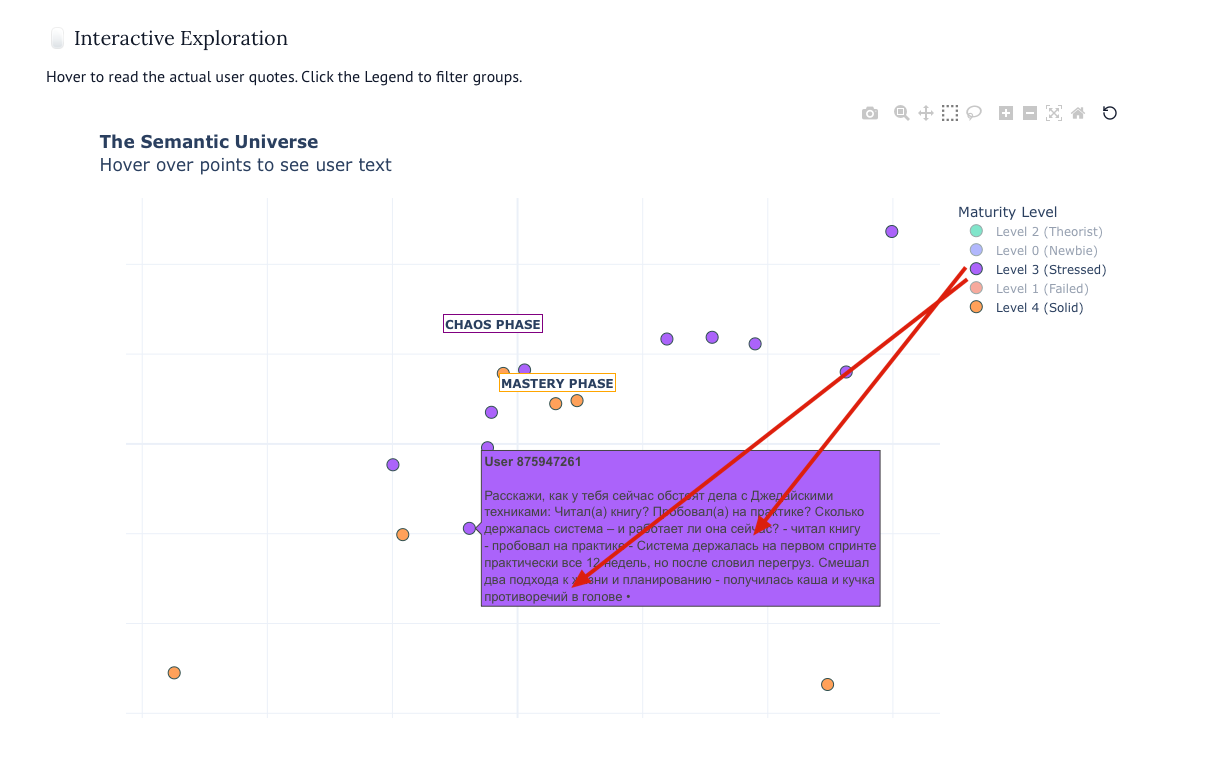Click the Zoom In plus icon
Screen dimensions: 1207x764
coord(1006,113)
